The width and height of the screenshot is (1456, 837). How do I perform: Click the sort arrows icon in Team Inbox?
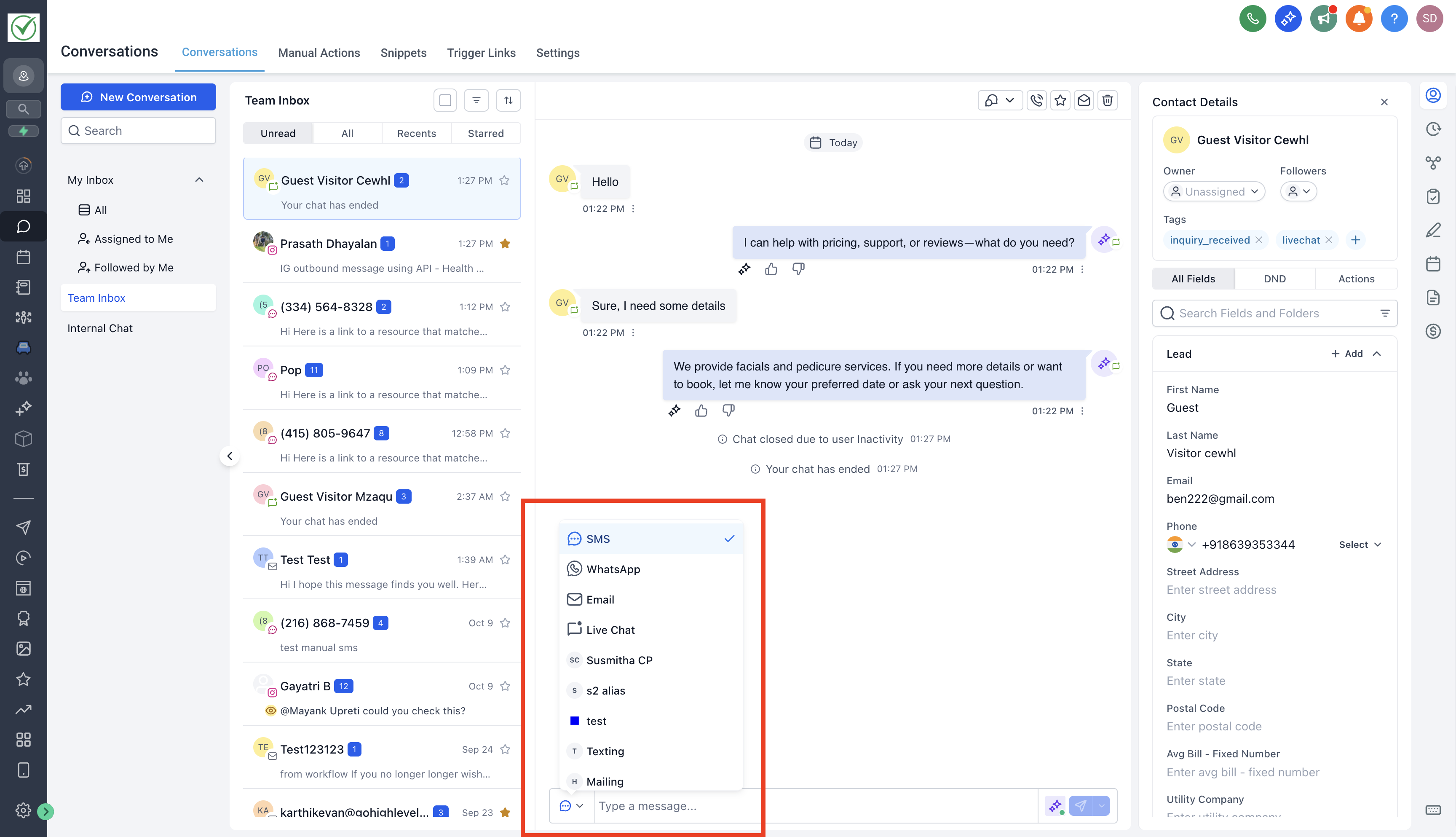coord(509,101)
